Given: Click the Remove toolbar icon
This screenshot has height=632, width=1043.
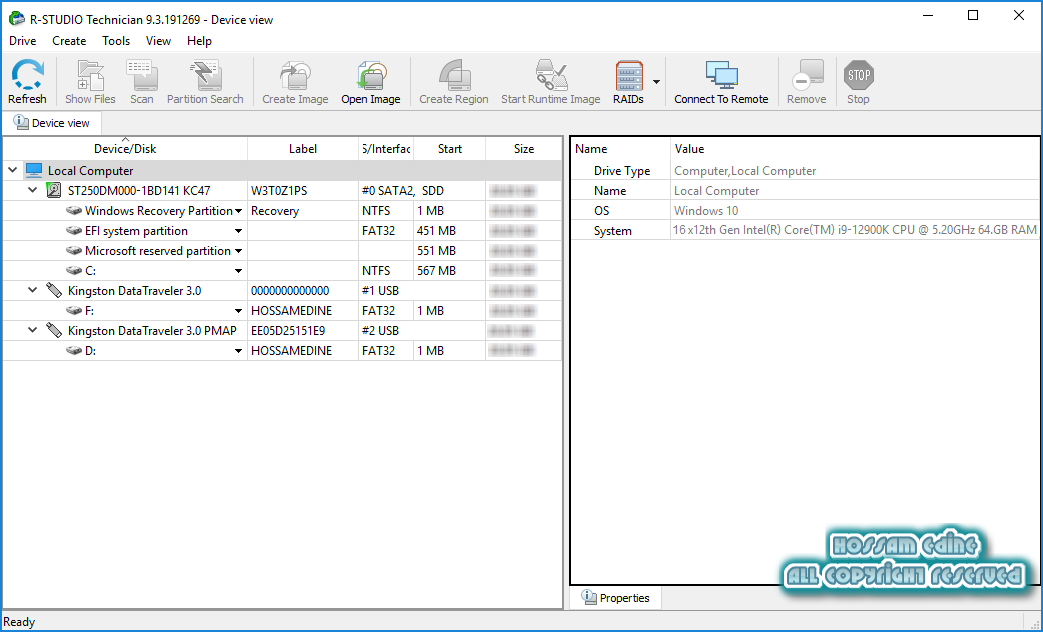Looking at the screenshot, I should click(x=807, y=75).
